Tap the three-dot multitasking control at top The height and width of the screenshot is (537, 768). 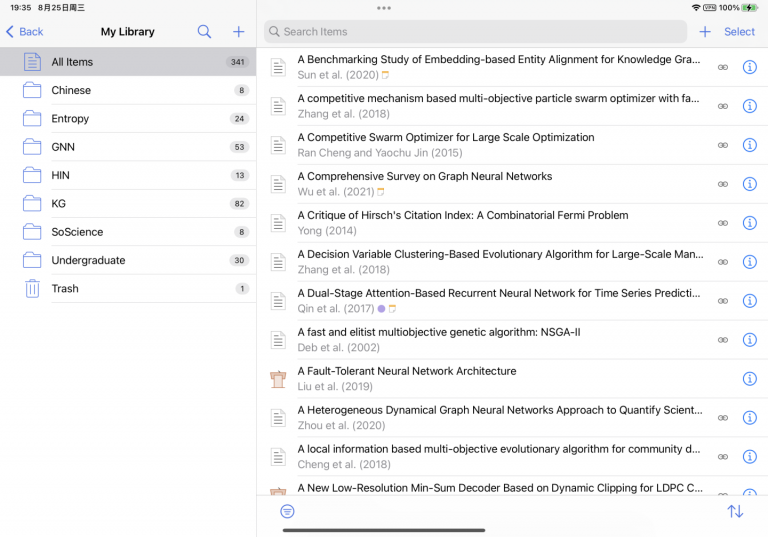point(384,8)
